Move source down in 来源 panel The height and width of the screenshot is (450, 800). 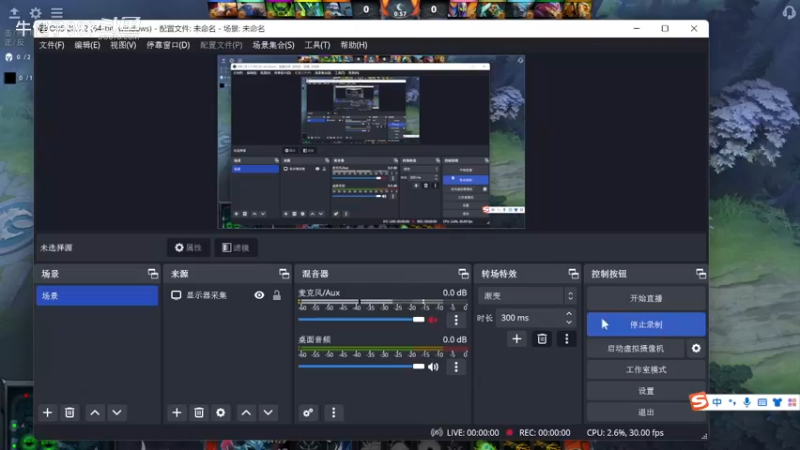point(268,412)
